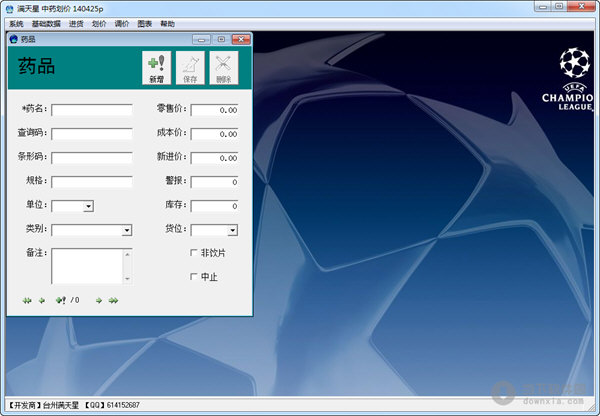The height and width of the screenshot is (416, 600).
Task: Focus the 药名 input field
Action: 92,110
